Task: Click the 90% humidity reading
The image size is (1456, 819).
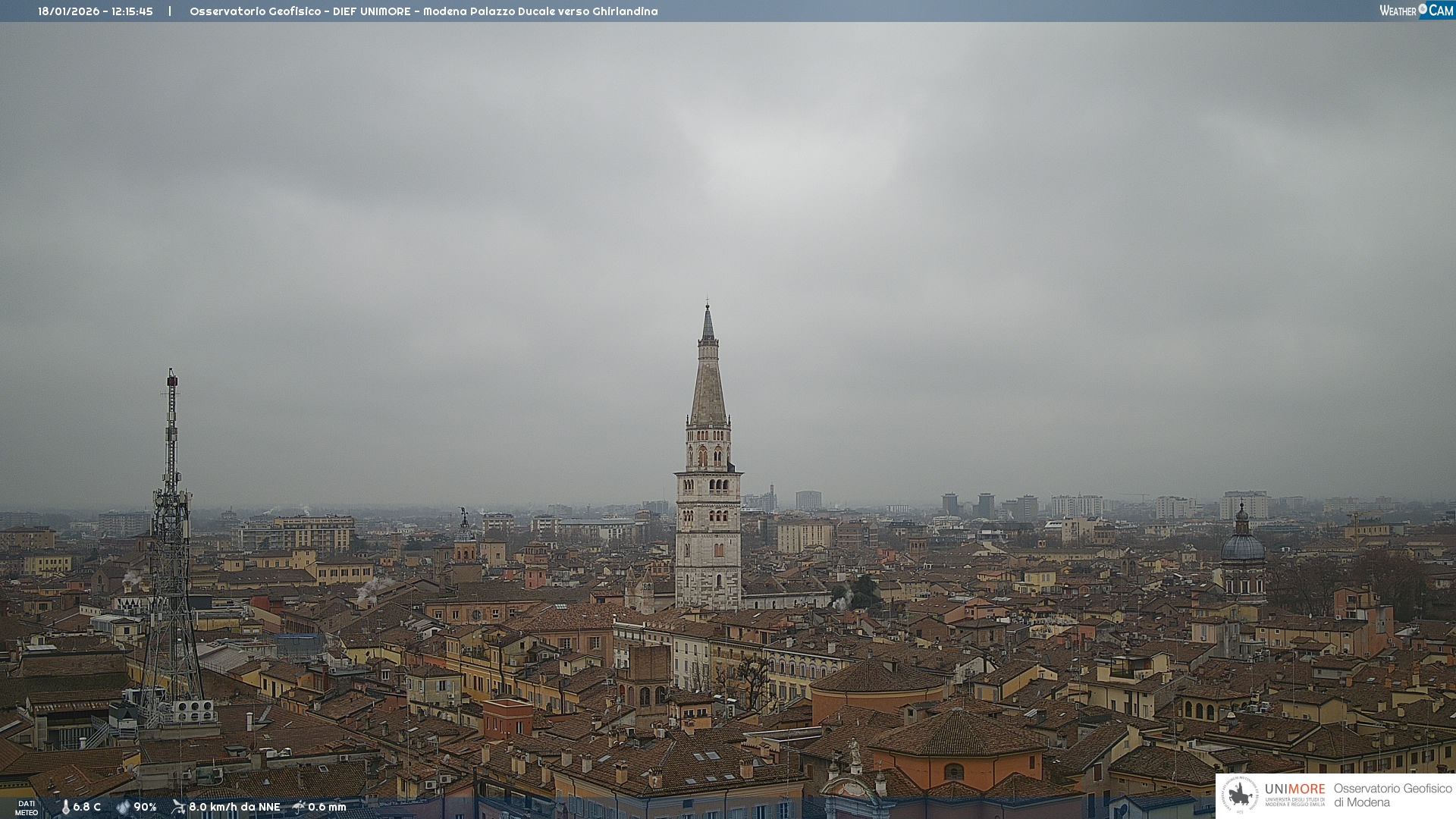Action: tap(145, 807)
